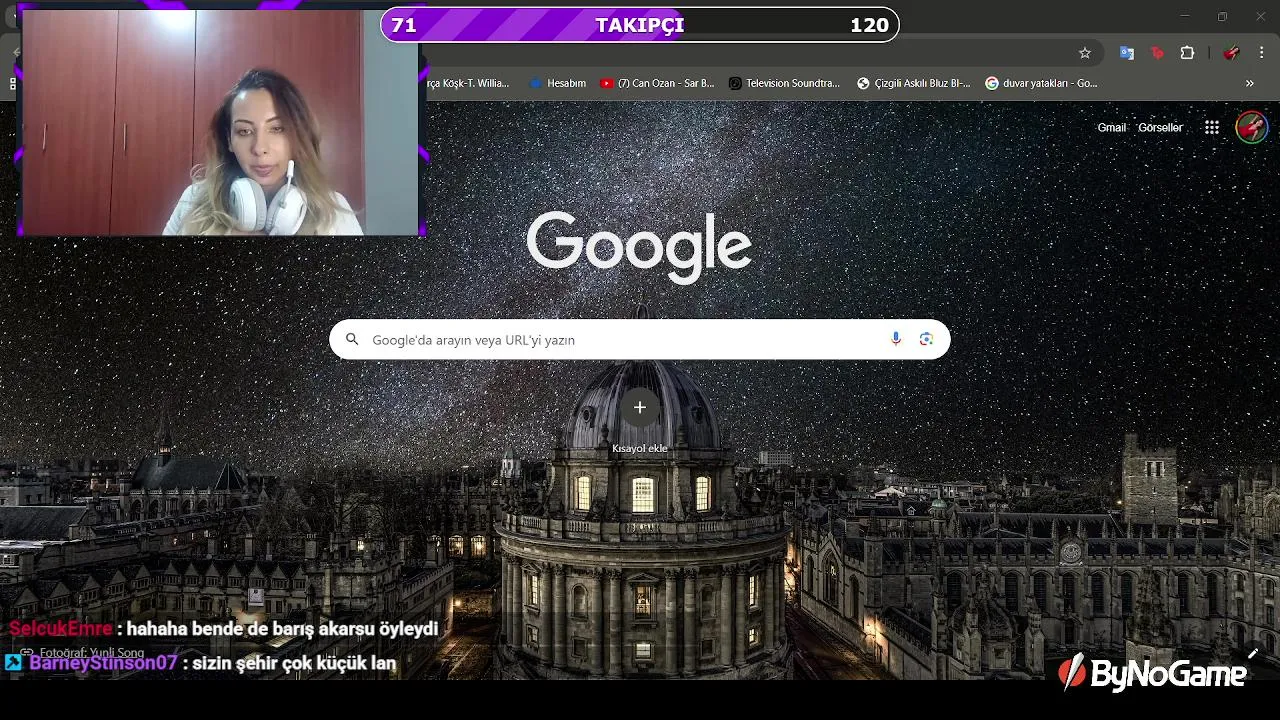Open the duvar yatakları Google bookmark

point(1041,83)
